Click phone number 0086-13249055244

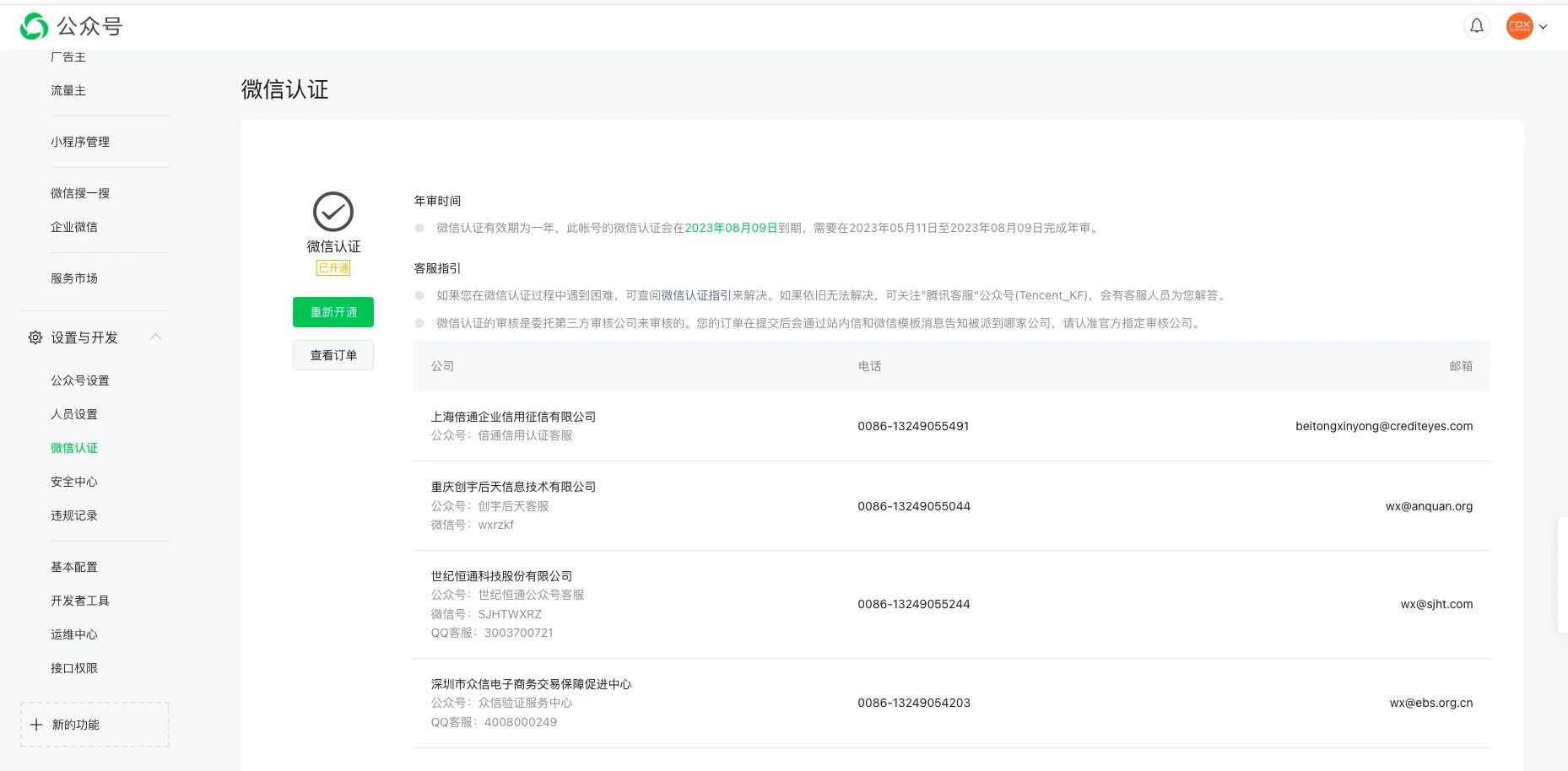coord(914,604)
